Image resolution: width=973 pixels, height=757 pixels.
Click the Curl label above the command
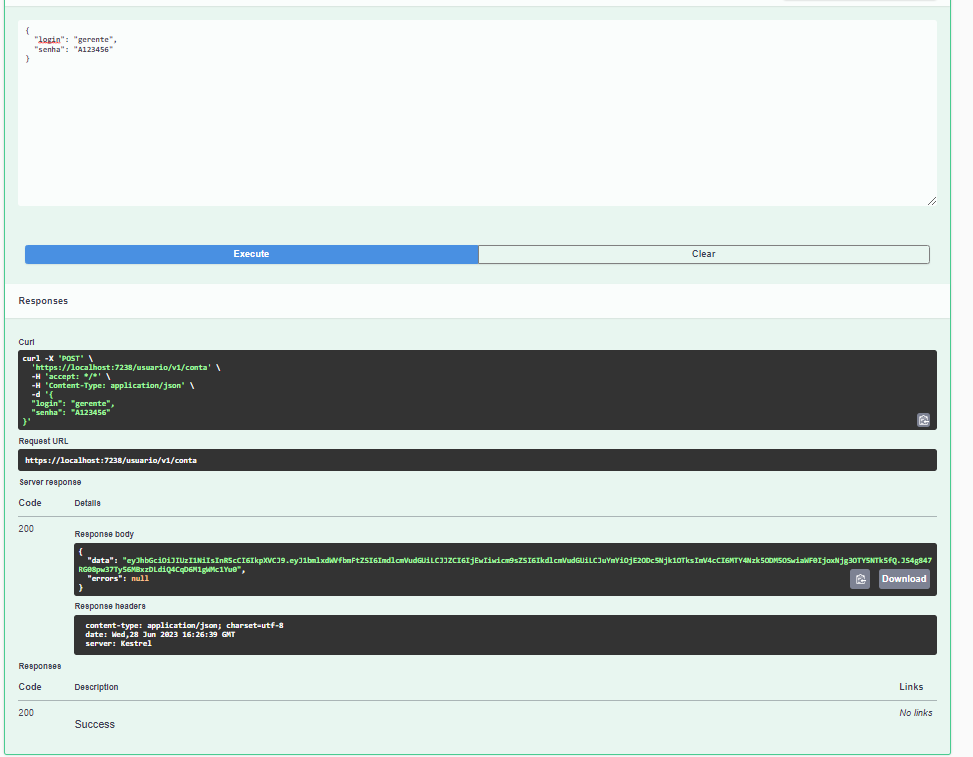25,341
